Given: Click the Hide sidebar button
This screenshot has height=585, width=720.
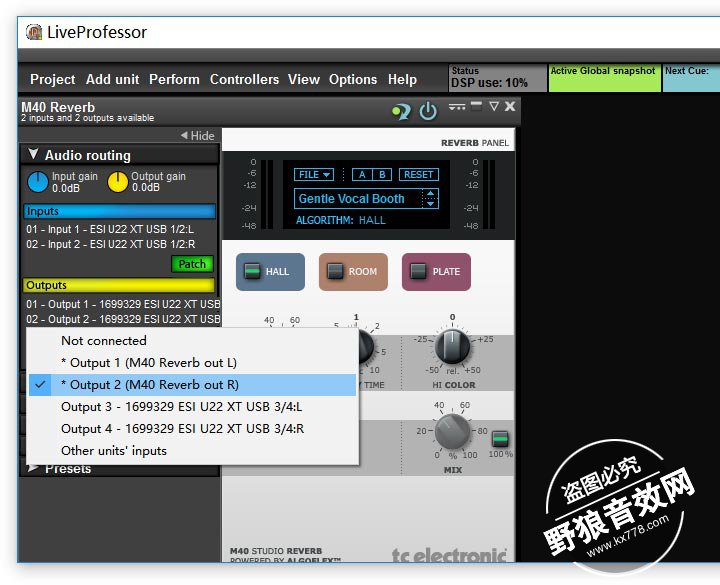Looking at the screenshot, I should tap(197, 135).
